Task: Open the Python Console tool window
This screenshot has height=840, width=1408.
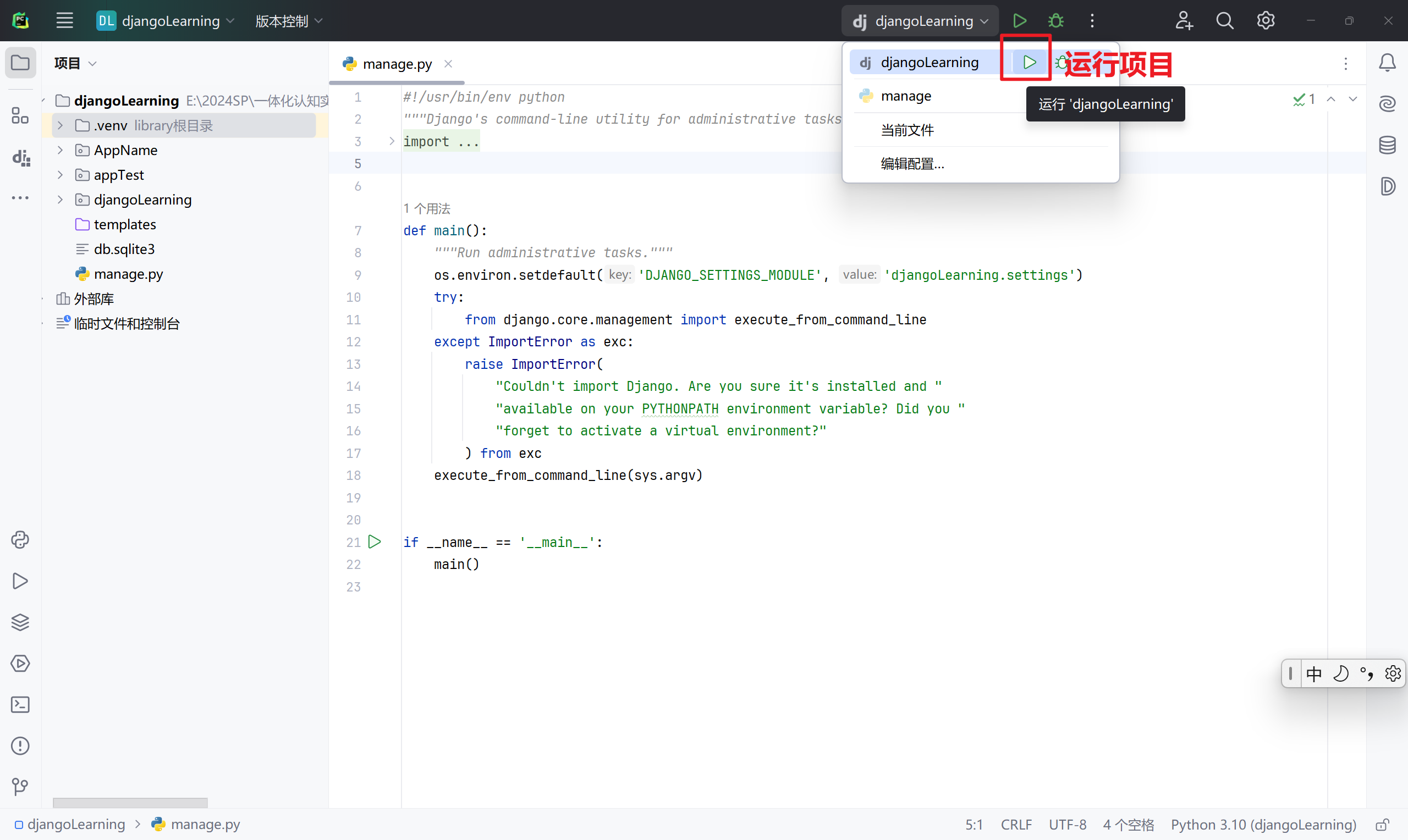Action: pos(20,539)
